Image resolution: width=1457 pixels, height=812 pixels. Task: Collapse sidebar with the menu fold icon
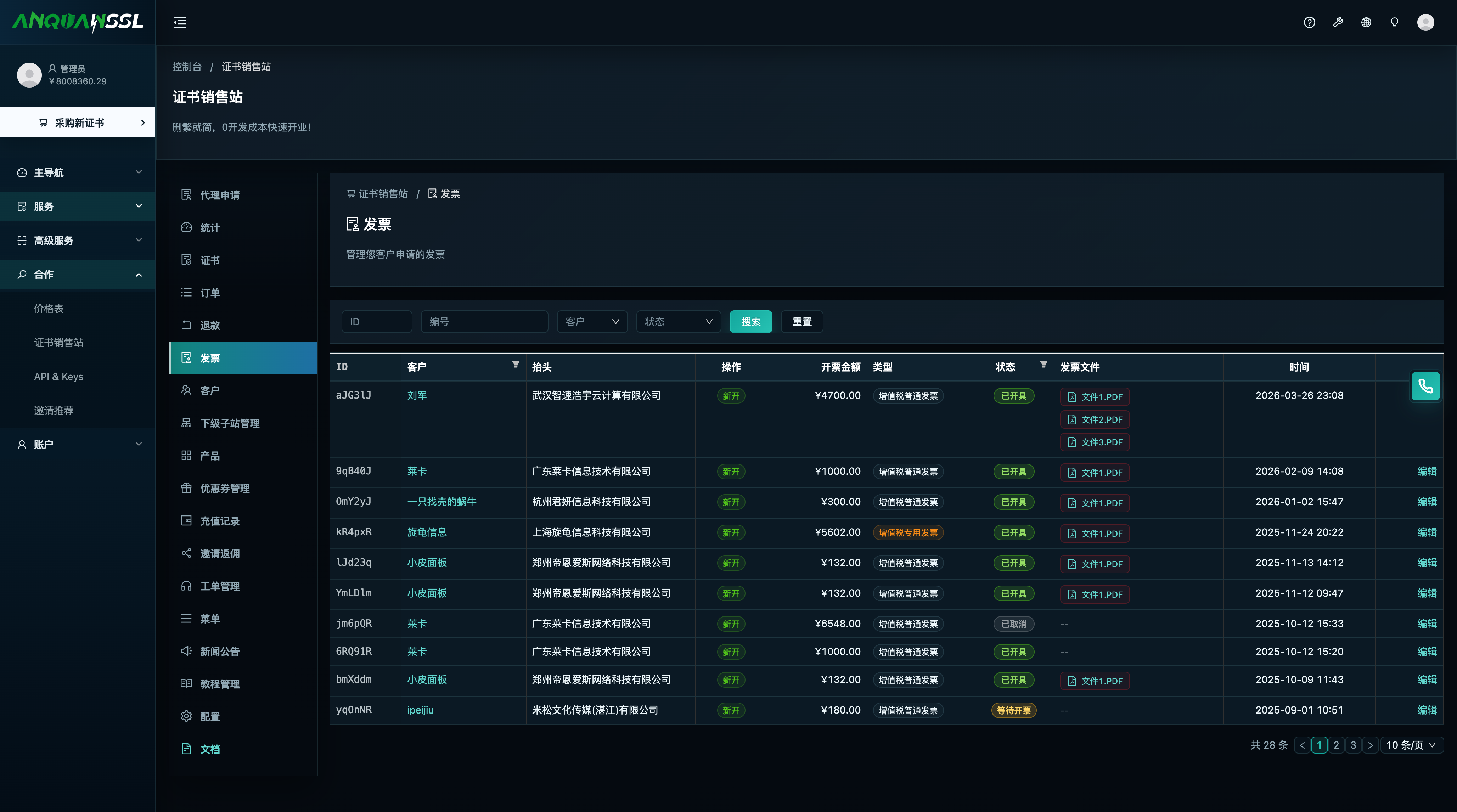coord(180,23)
